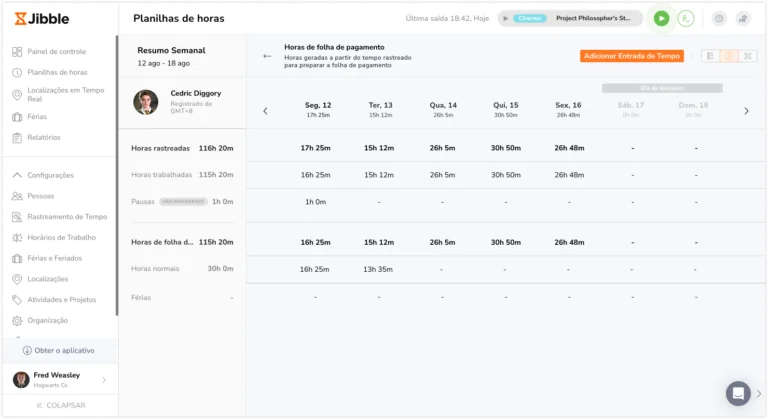
Task: Expand Fred Weasley account chevron
Action: tap(104, 380)
